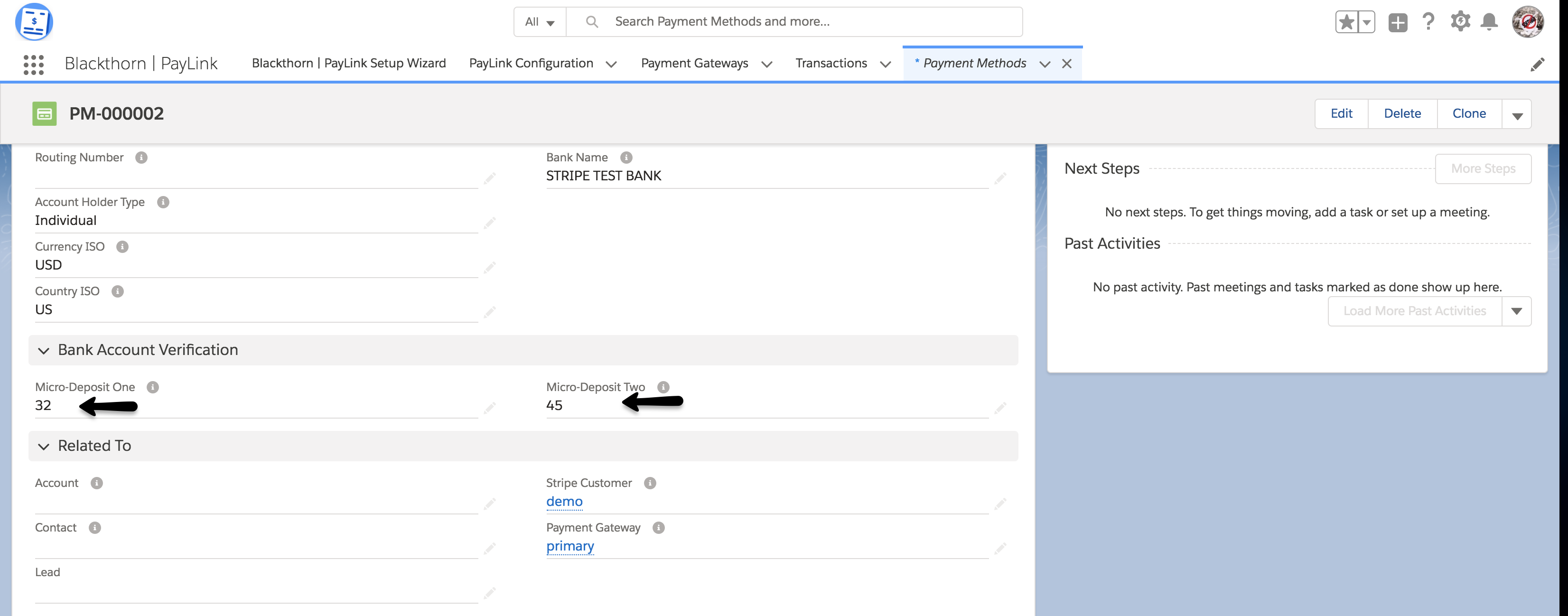Click the Clone button

tap(1469, 114)
